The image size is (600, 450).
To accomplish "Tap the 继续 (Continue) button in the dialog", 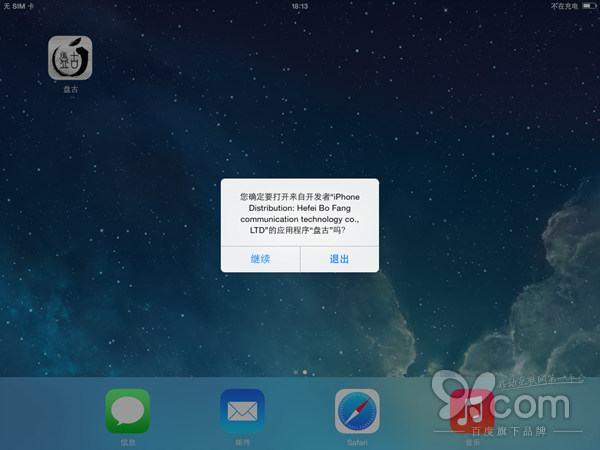I will pyautogui.click(x=260, y=259).
